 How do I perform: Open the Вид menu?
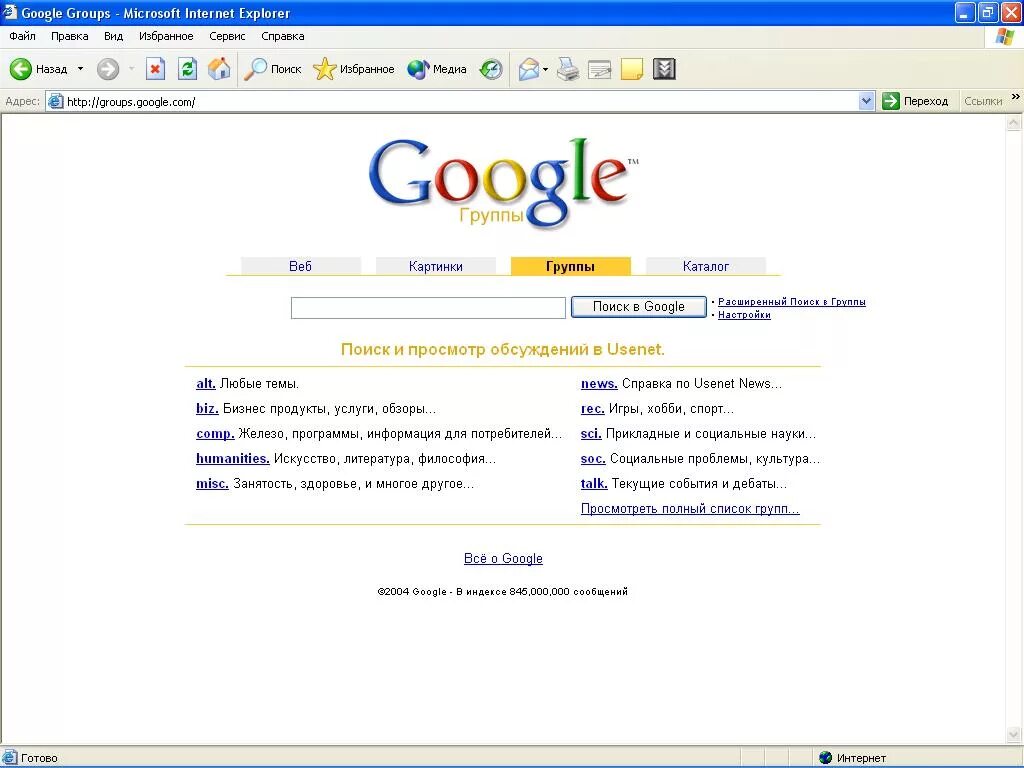(x=114, y=36)
